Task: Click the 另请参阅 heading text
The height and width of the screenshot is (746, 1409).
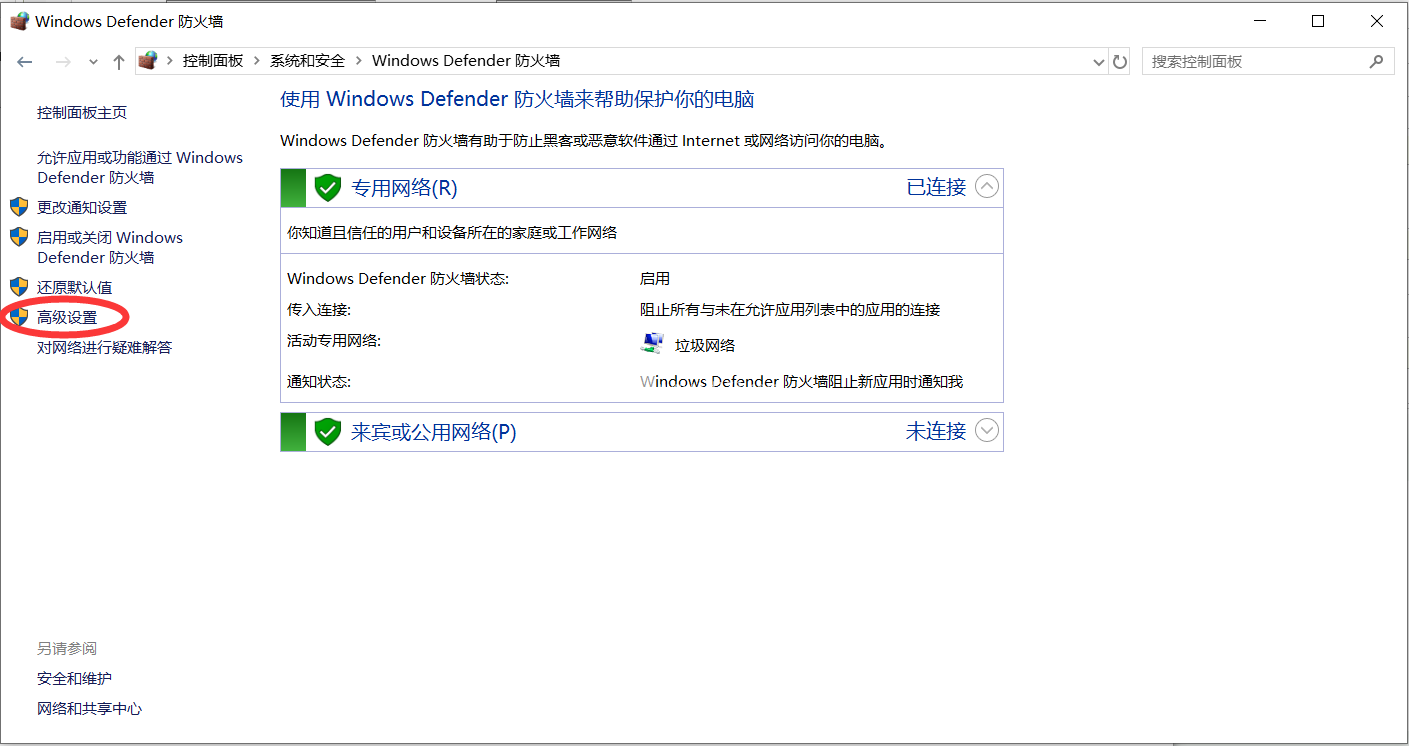Action: (x=67, y=649)
